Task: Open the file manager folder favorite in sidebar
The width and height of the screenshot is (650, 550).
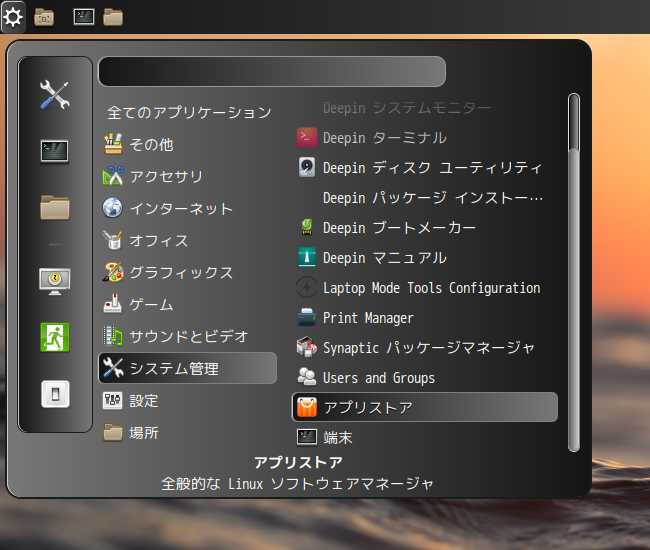Action: point(55,207)
